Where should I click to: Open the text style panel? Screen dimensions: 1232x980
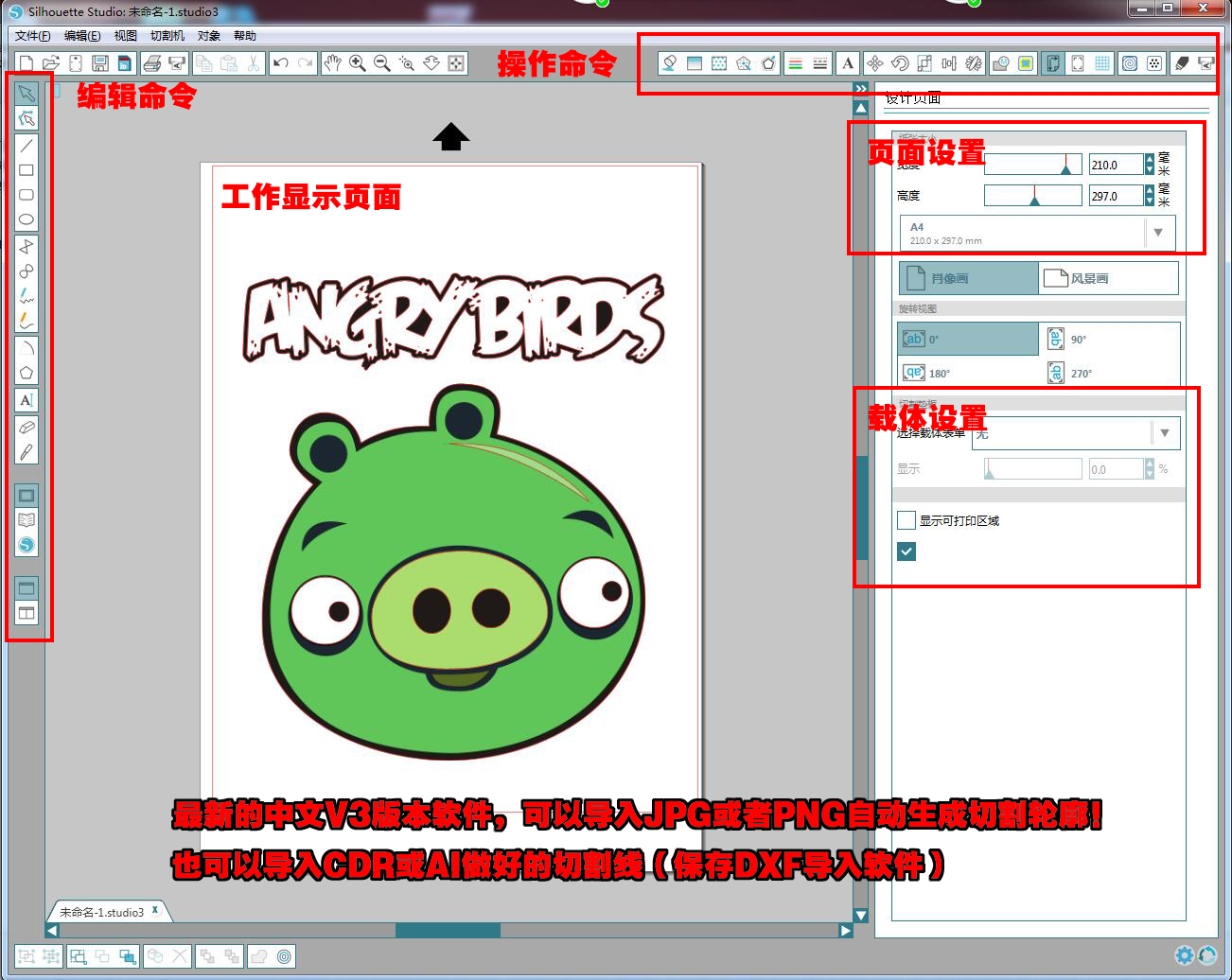[x=848, y=63]
